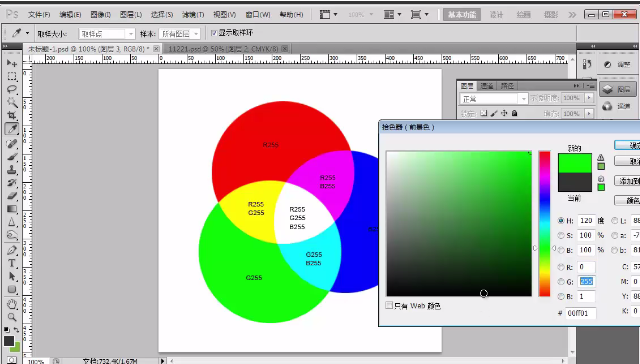Click the Cancel button in color picker
The height and width of the screenshot is (364, 640).
tap(627, 161)
